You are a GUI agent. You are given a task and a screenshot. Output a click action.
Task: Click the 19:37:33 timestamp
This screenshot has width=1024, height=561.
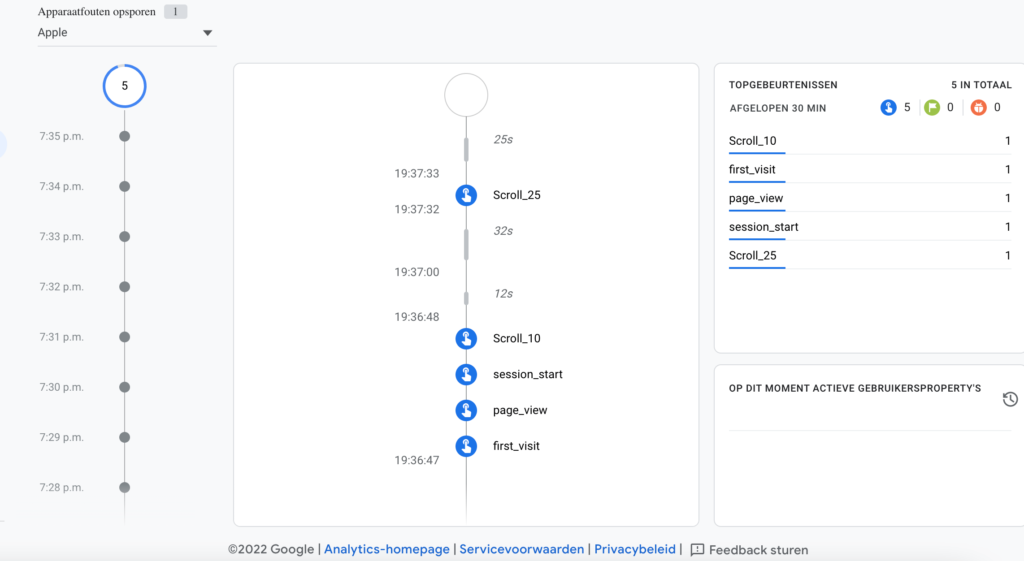tap(417, 174)
